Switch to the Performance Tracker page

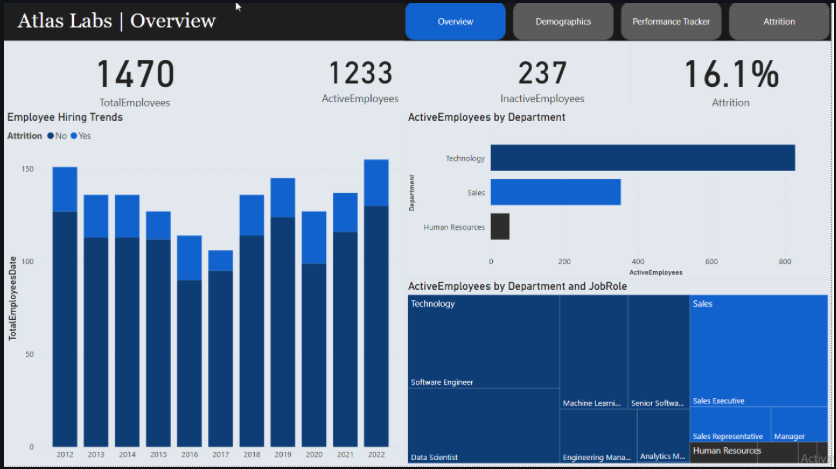tap(670, 21)
